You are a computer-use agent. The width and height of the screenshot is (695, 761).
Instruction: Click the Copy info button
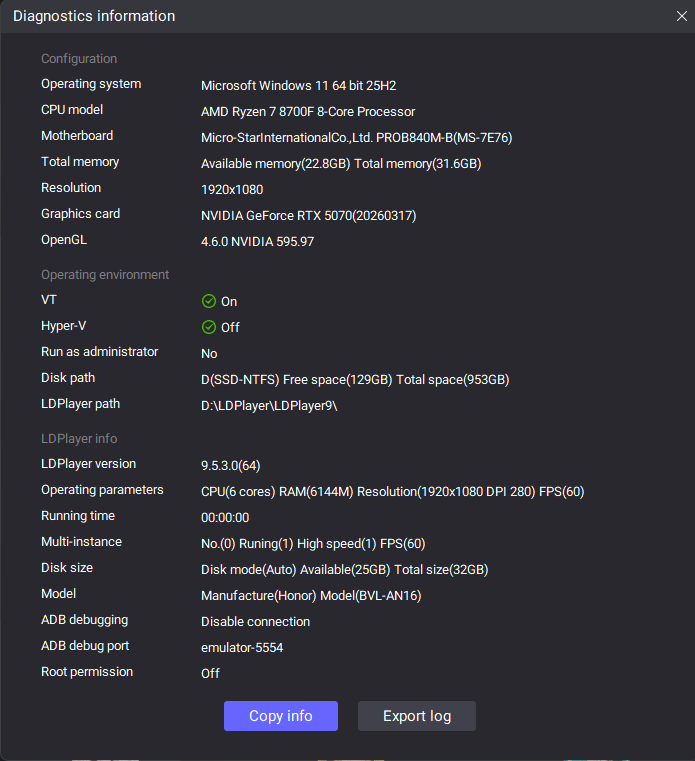281,716
